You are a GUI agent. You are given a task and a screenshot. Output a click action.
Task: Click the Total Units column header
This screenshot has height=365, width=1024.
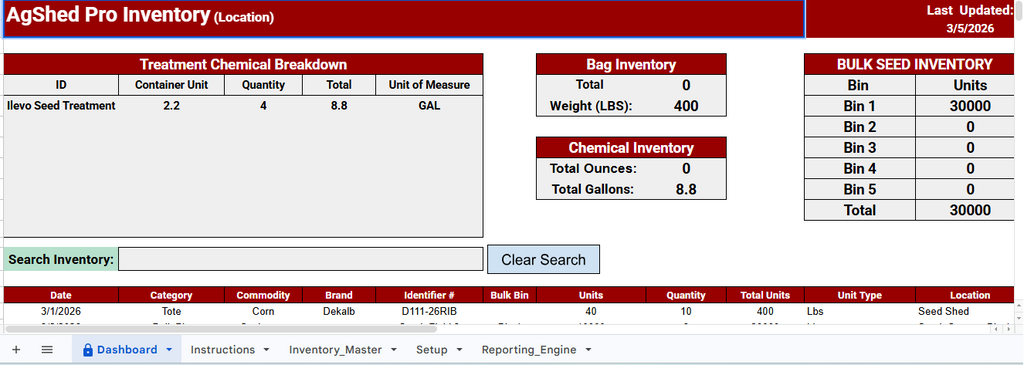(x=765, y=295)
